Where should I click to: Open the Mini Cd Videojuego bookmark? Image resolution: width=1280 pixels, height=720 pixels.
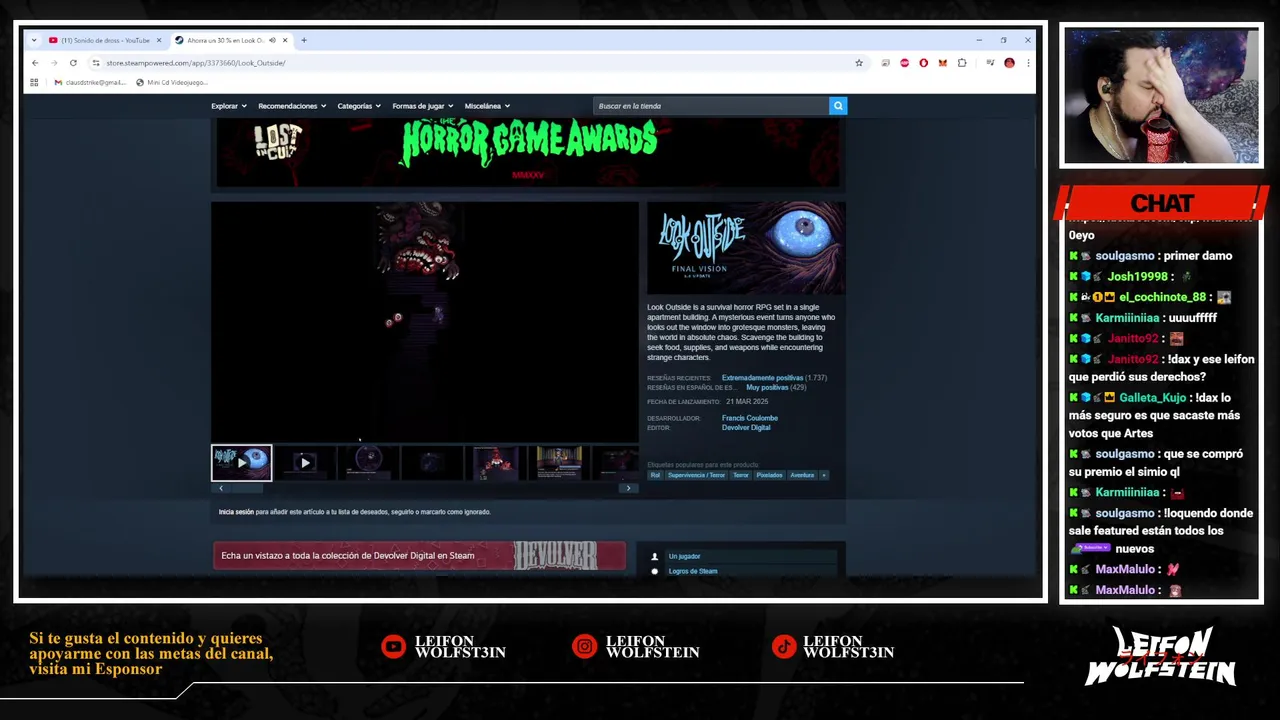[x=172, y=82]
